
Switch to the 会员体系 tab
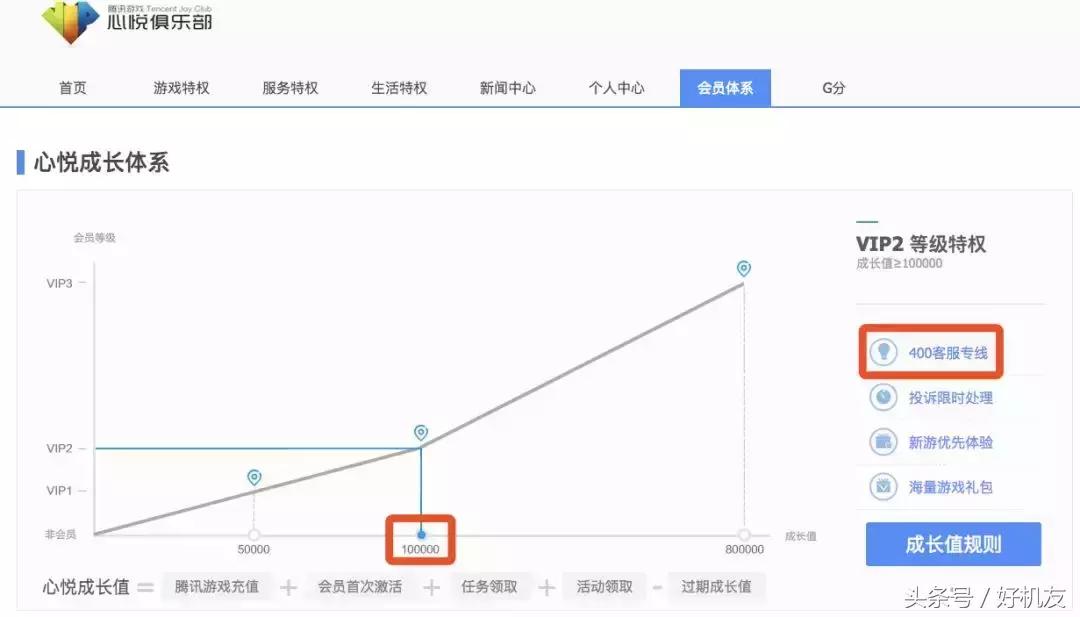click(x=725, y=88)
